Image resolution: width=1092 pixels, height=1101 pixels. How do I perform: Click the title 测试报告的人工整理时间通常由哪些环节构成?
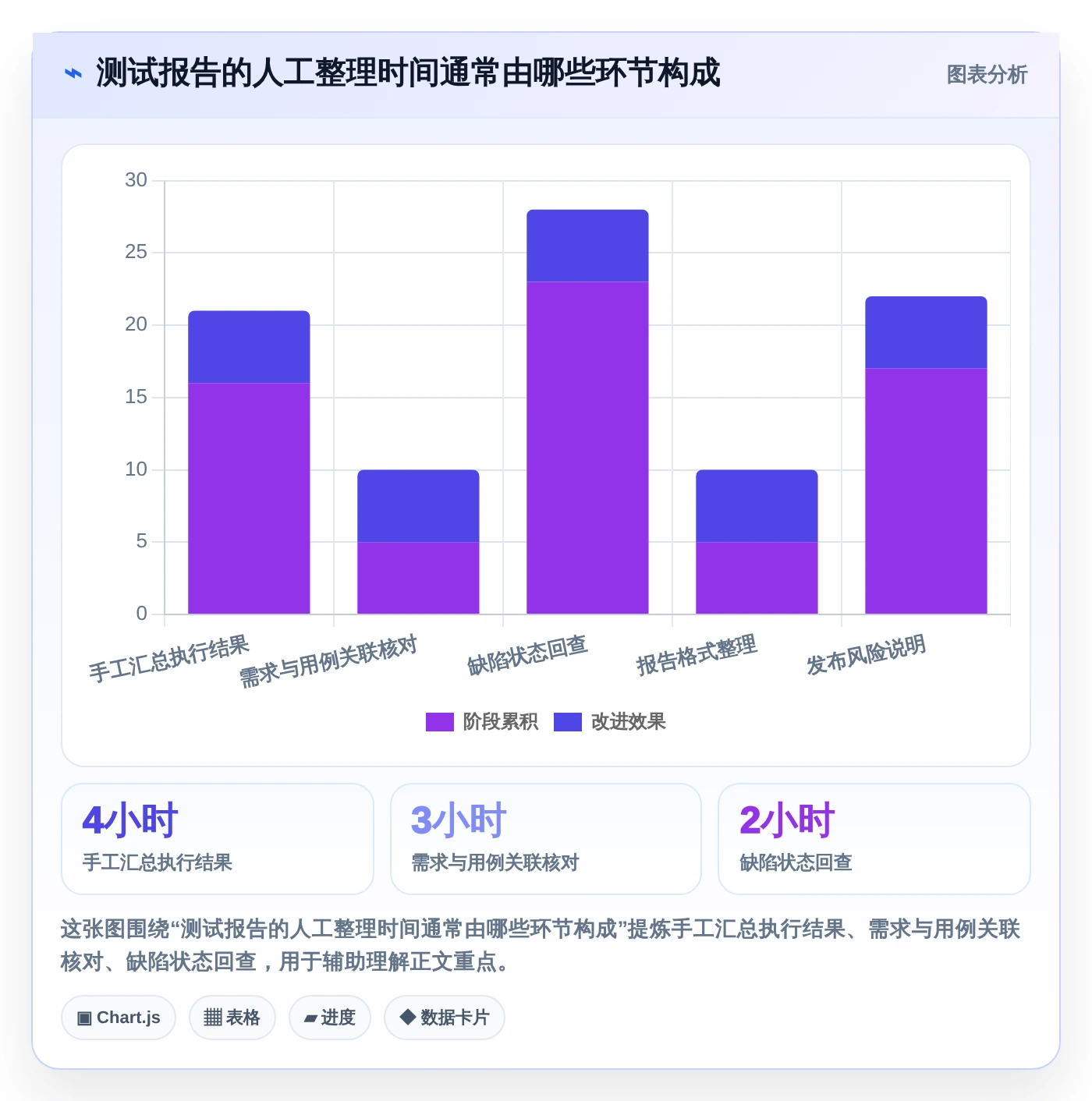tap(408, 73)
